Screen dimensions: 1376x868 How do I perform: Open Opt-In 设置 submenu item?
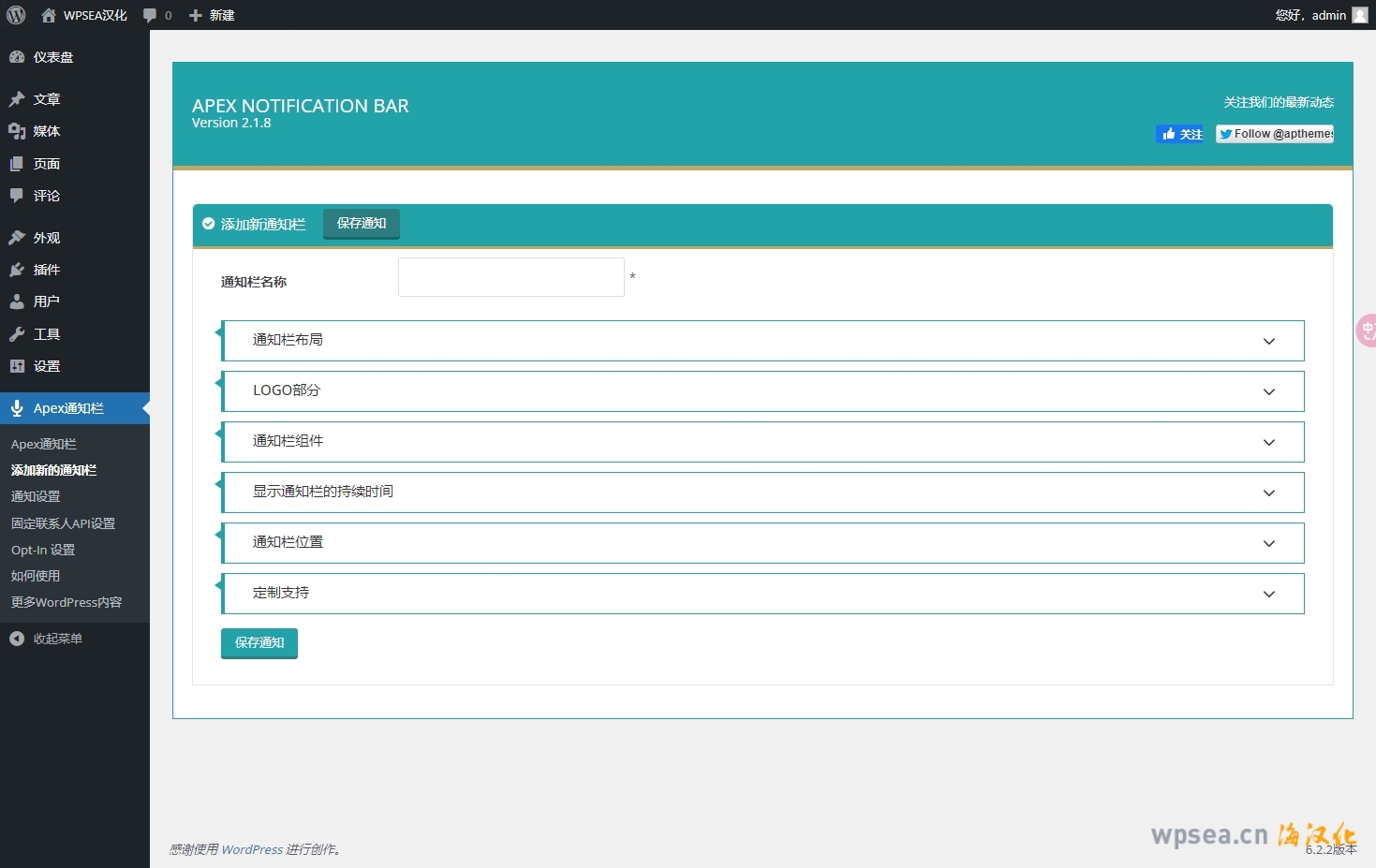43,550
